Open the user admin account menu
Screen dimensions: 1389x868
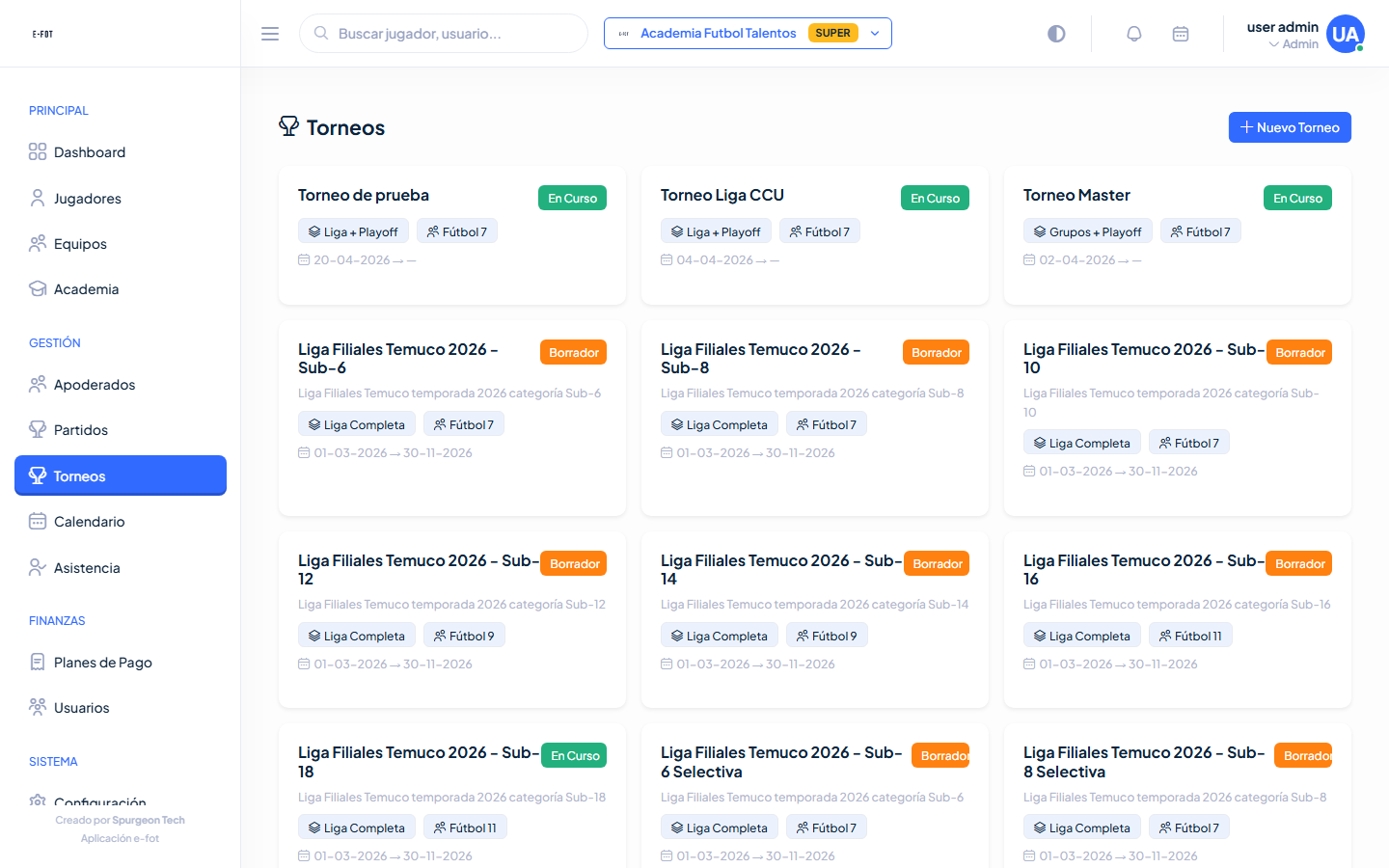pos(1282,35)
